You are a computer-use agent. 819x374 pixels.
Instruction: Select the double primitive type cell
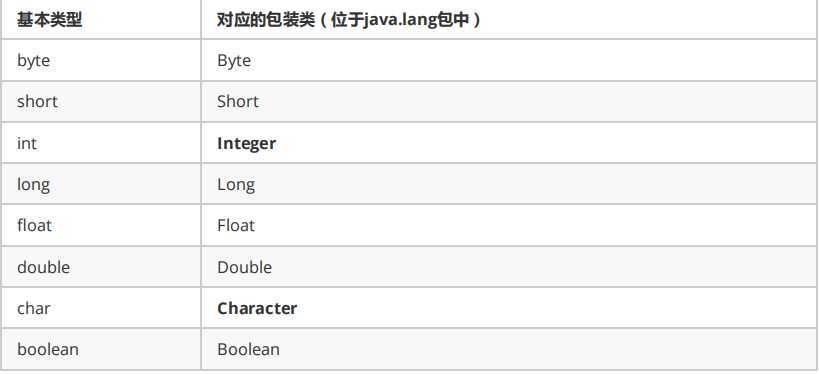point(101,266)
